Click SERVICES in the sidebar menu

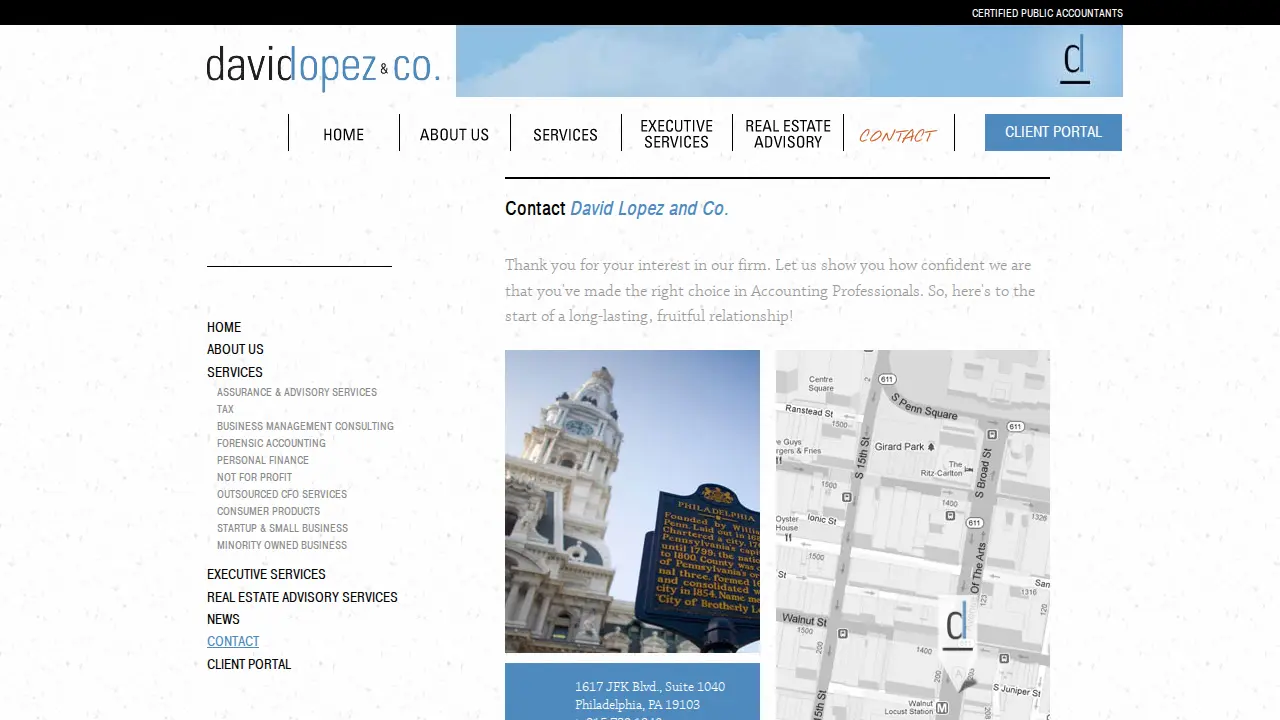[235, 372]
